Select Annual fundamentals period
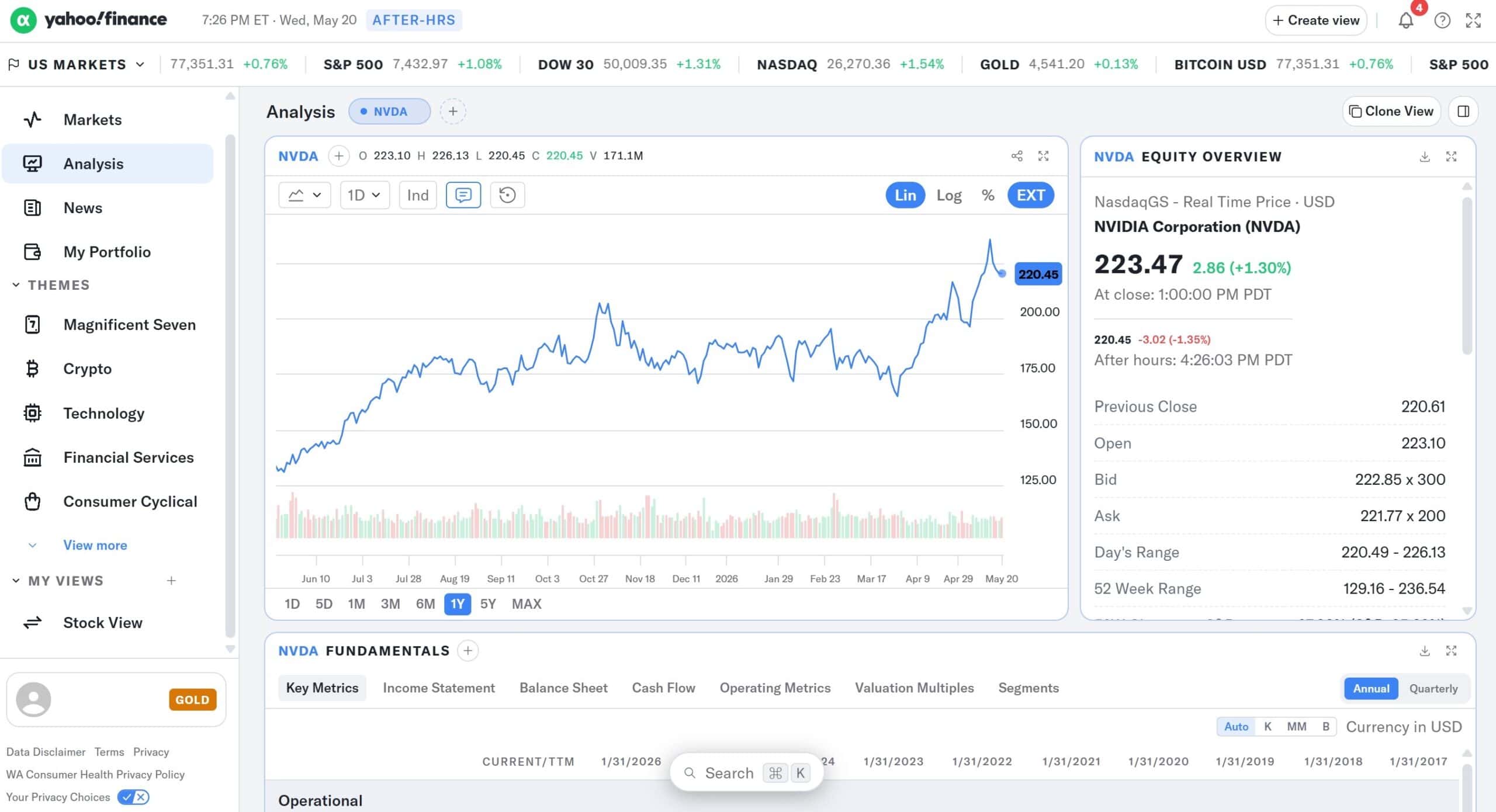Screen dimensions: 1496x812 tap(1371, 688)
